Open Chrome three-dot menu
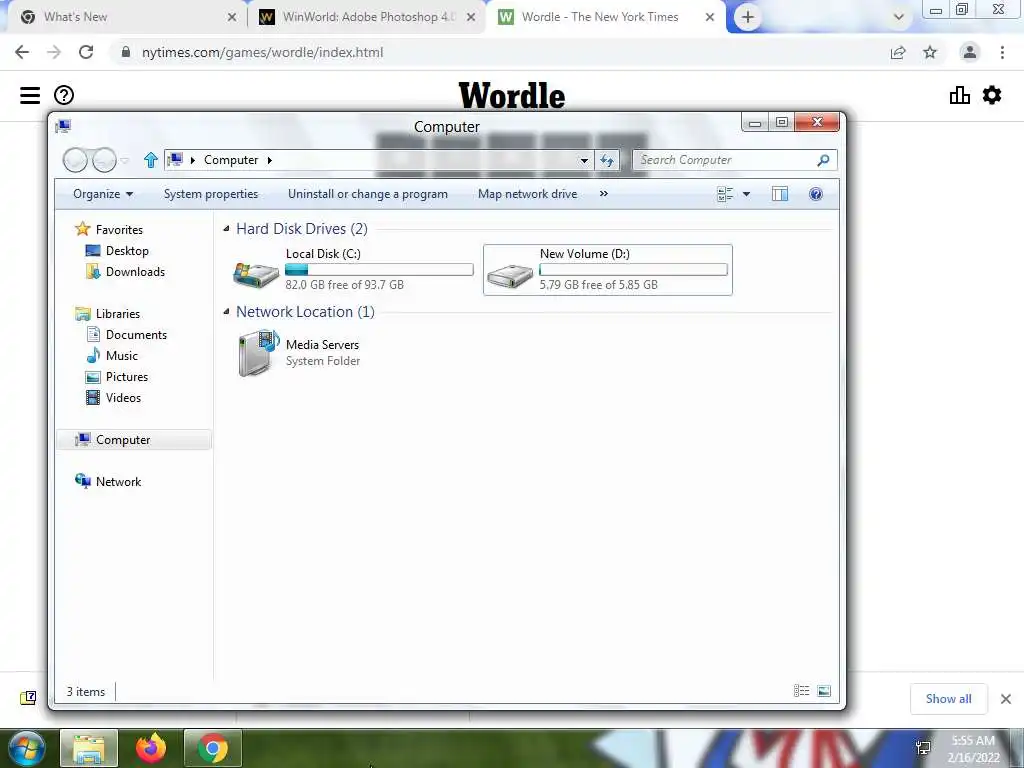The image size is (1024, 768). 1002,52
